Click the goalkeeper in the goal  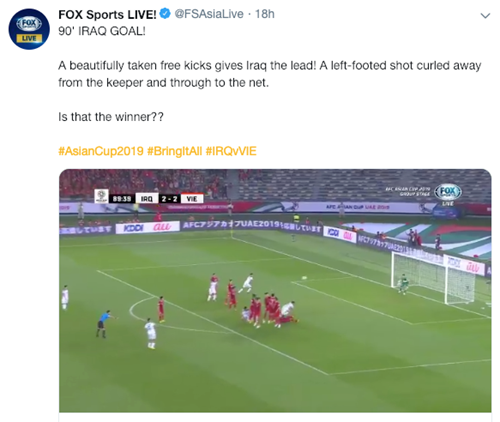[403, 284]
